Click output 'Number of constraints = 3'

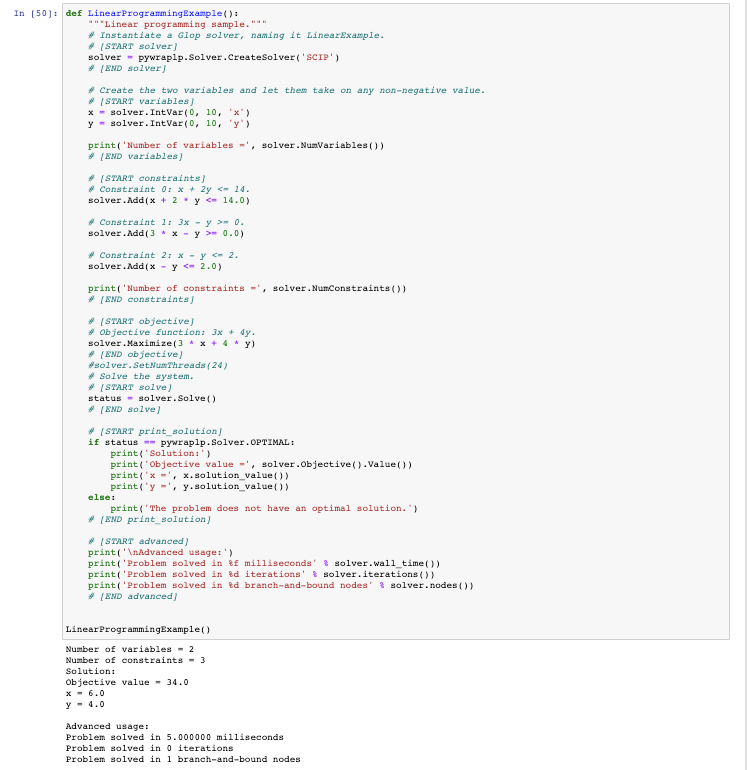pos(136,660)
